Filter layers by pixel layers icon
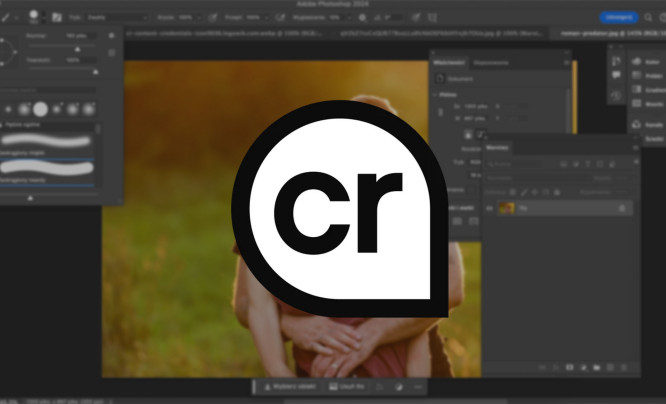The height and width of the screenshot is (404, 666). (564, 164)
